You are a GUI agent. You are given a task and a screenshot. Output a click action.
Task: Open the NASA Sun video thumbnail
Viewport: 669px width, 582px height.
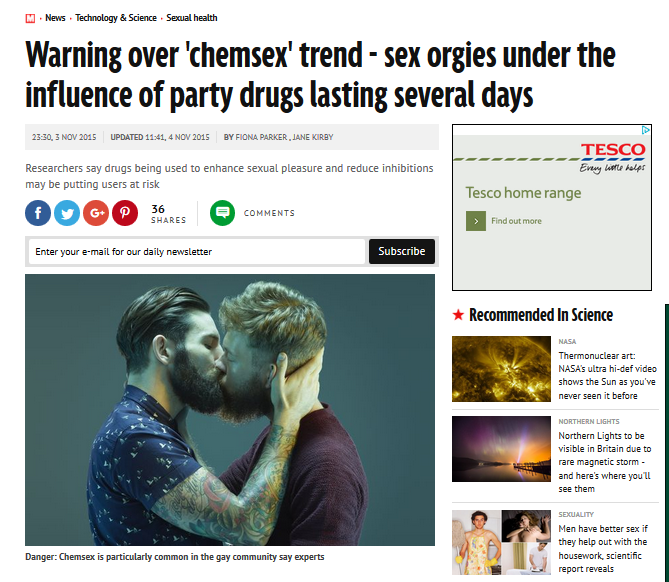(501, 369)
